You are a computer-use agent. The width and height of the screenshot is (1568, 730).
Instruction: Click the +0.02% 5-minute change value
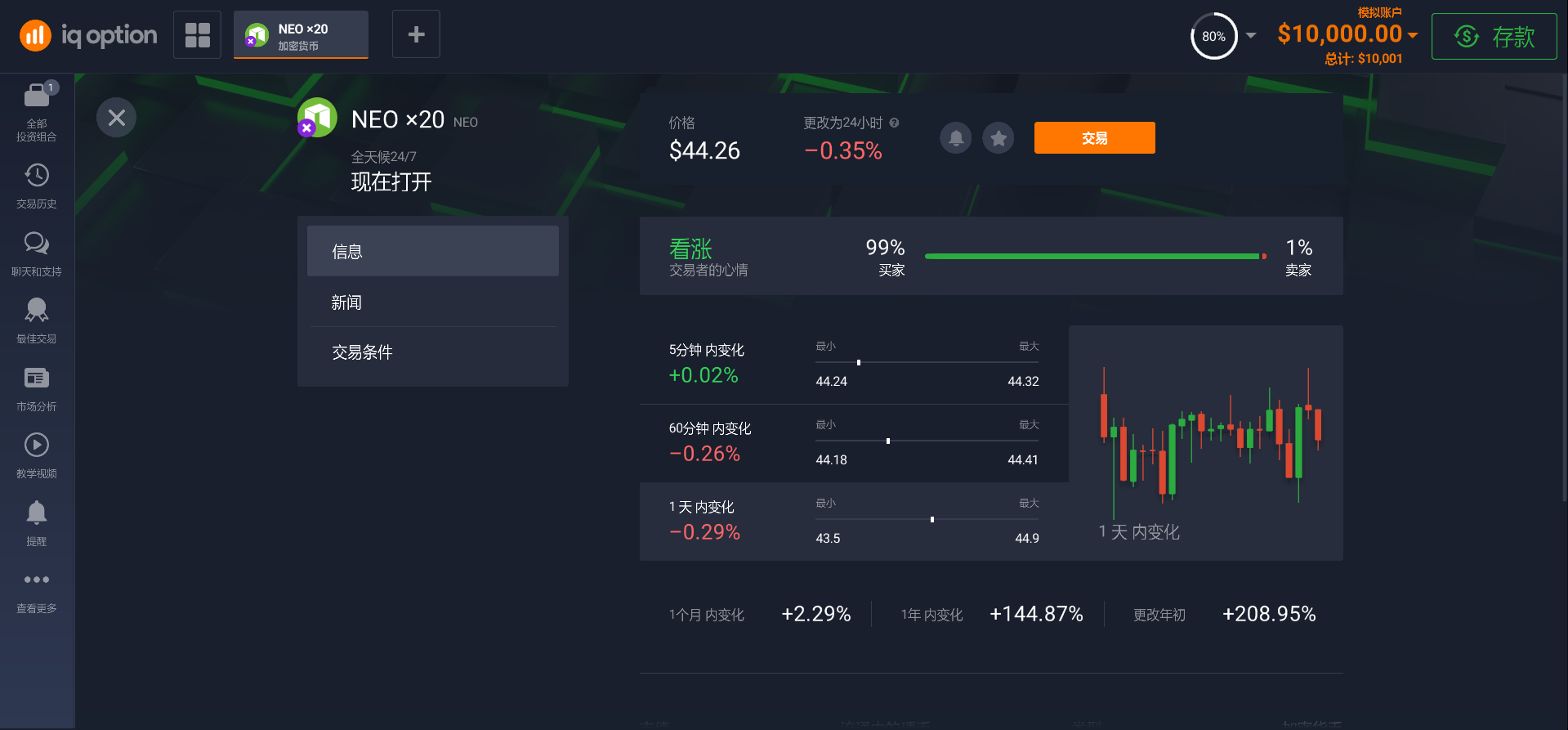click(x=703, y=375)
